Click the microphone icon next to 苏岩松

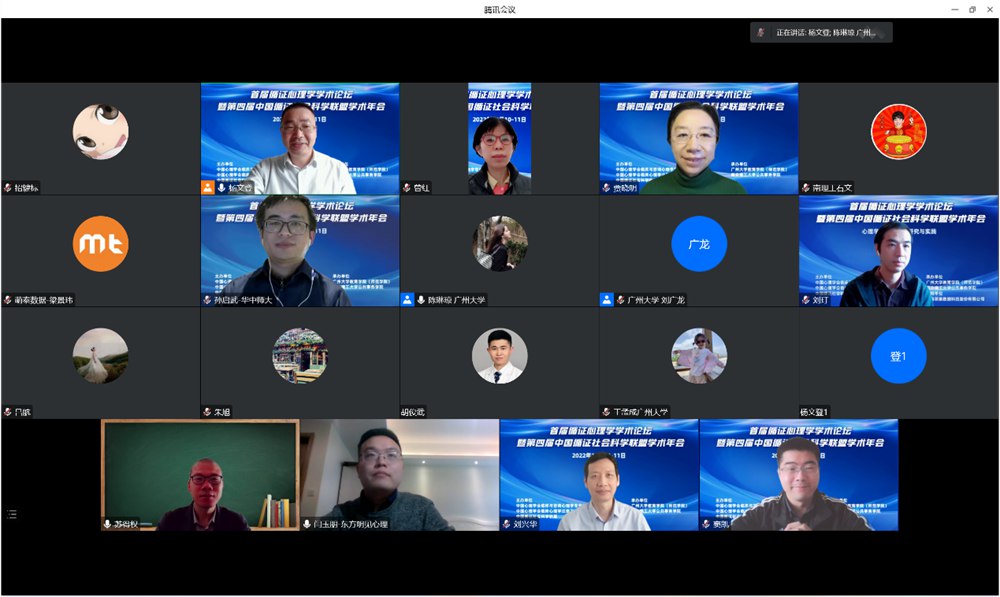pos(108,523)
